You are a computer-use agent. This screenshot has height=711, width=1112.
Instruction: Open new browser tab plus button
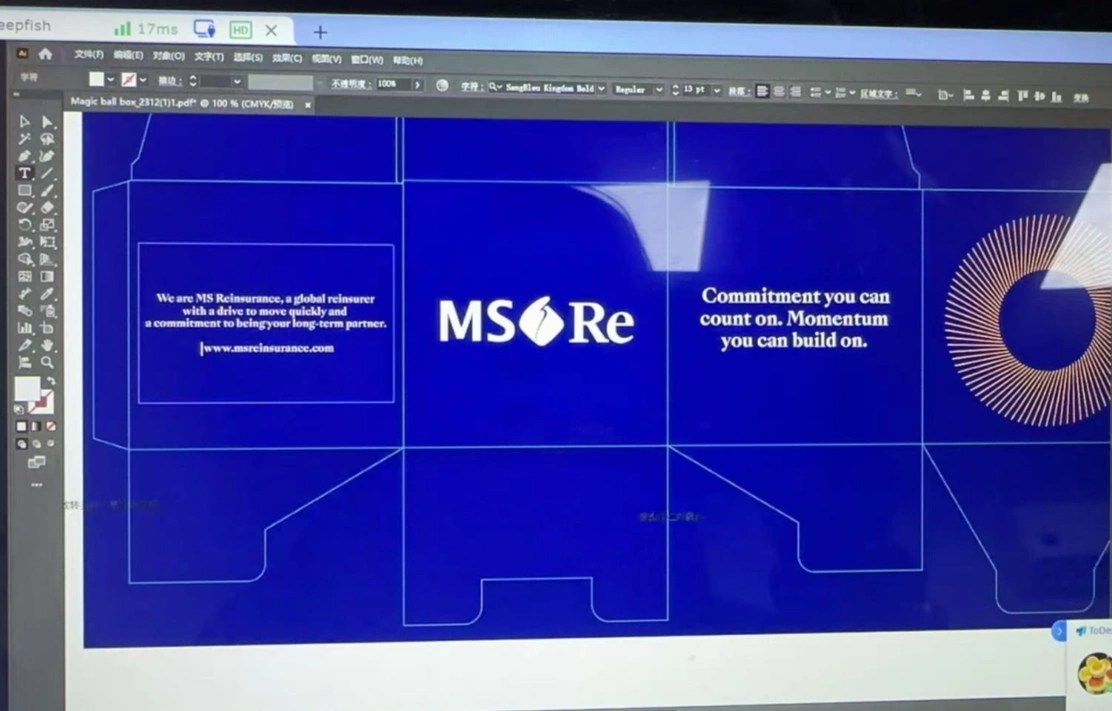tap(320, 32)
